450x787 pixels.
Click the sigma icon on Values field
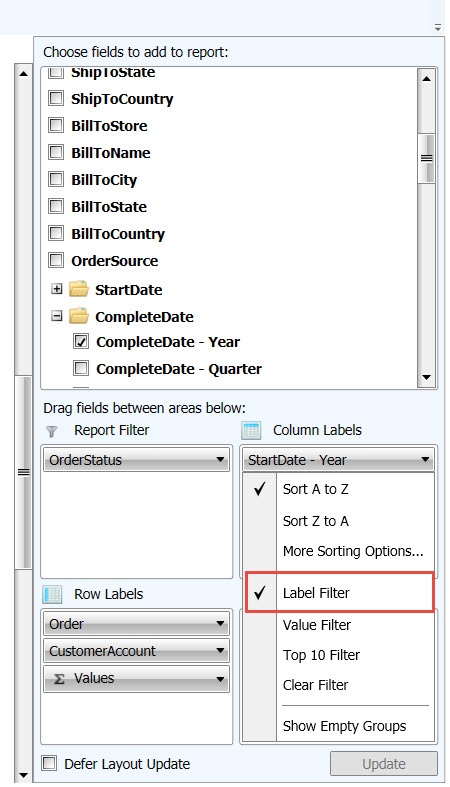[x=59, y=679]
